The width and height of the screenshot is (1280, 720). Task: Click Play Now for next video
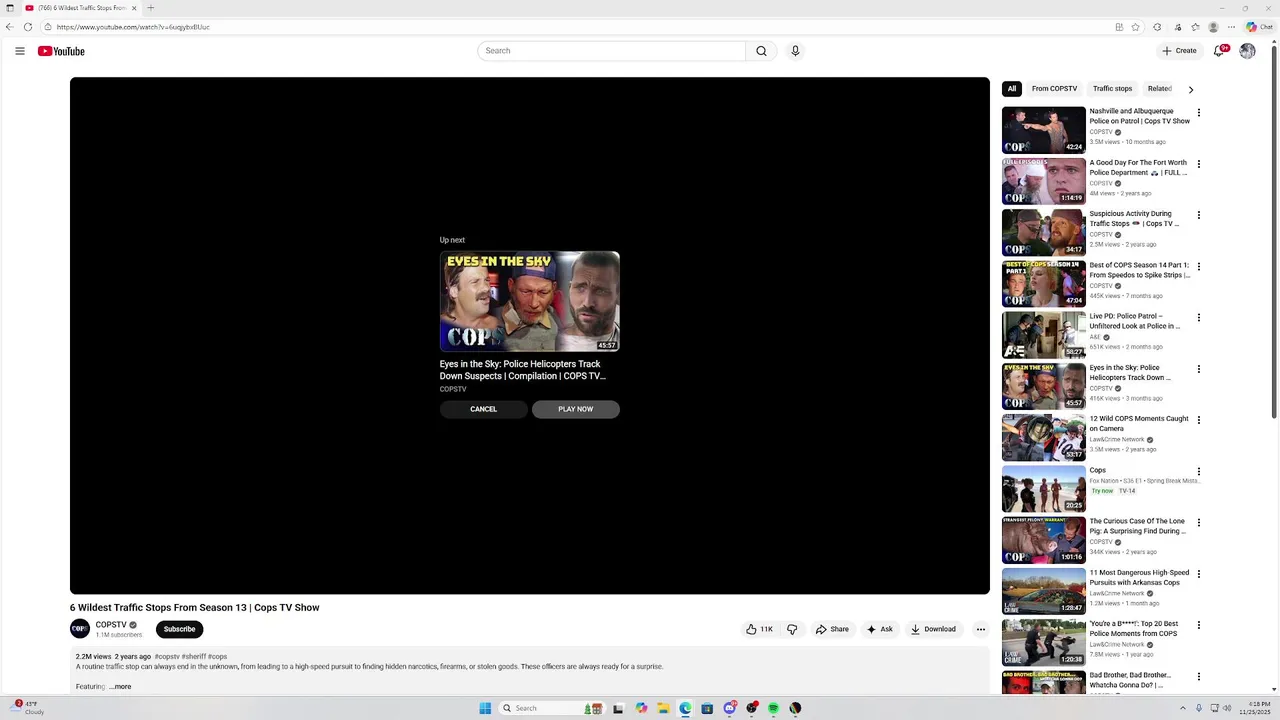click(576, 409)
